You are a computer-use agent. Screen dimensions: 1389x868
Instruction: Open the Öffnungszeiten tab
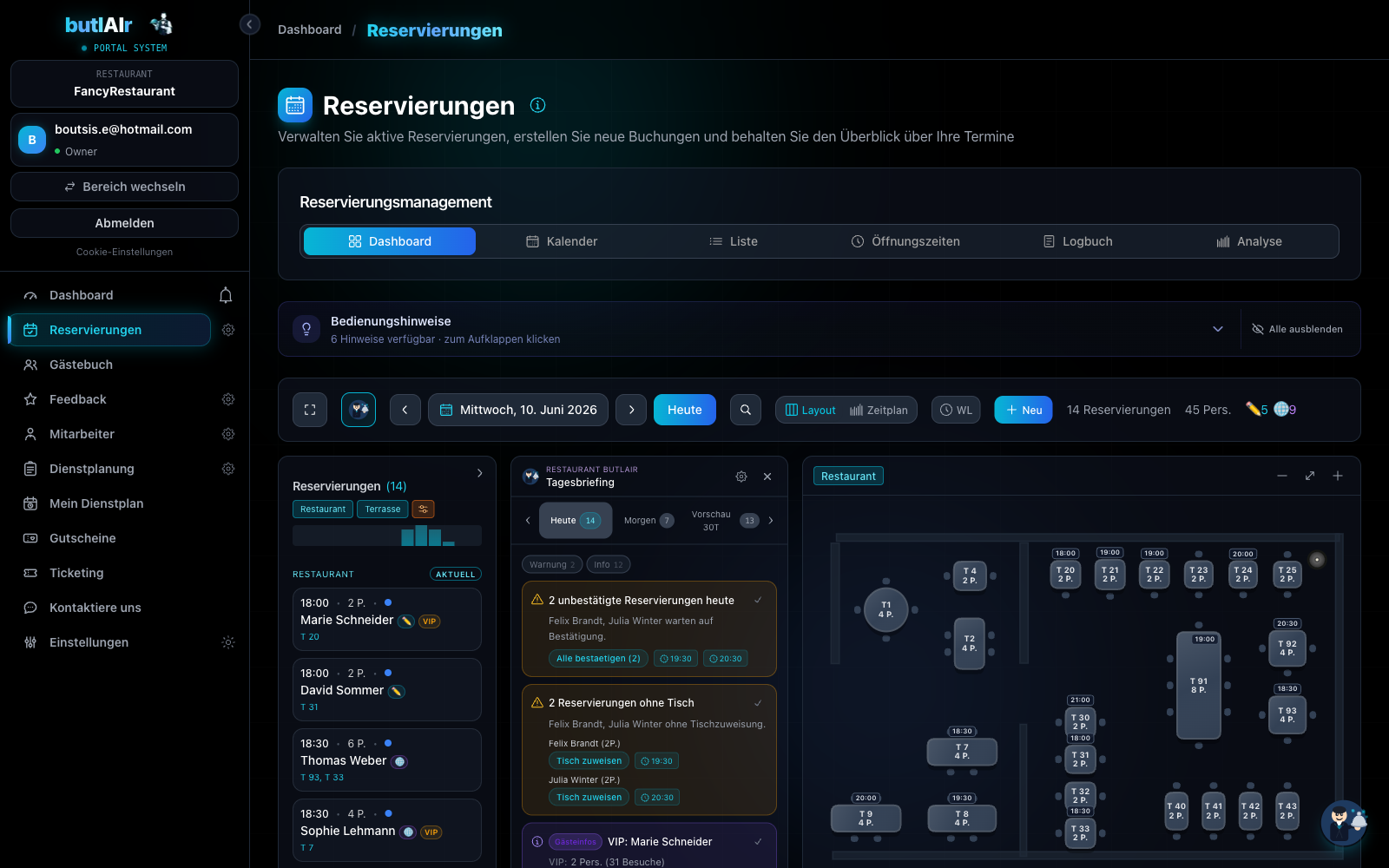coord(905,241)
